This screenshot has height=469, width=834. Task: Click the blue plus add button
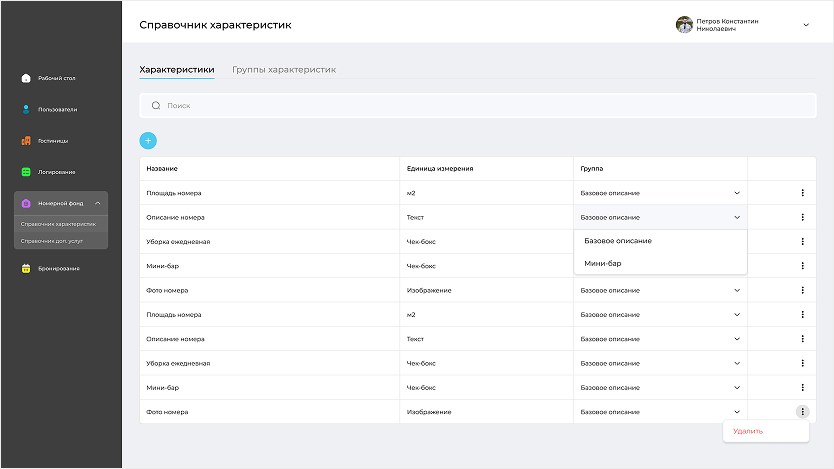point(148,141)
